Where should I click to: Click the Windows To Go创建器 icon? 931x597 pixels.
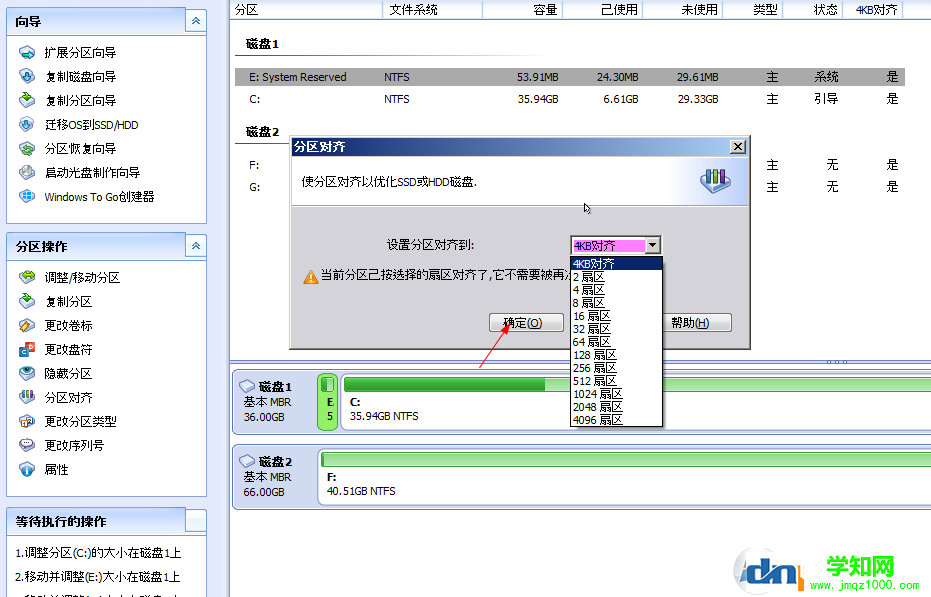coord(27,196)
